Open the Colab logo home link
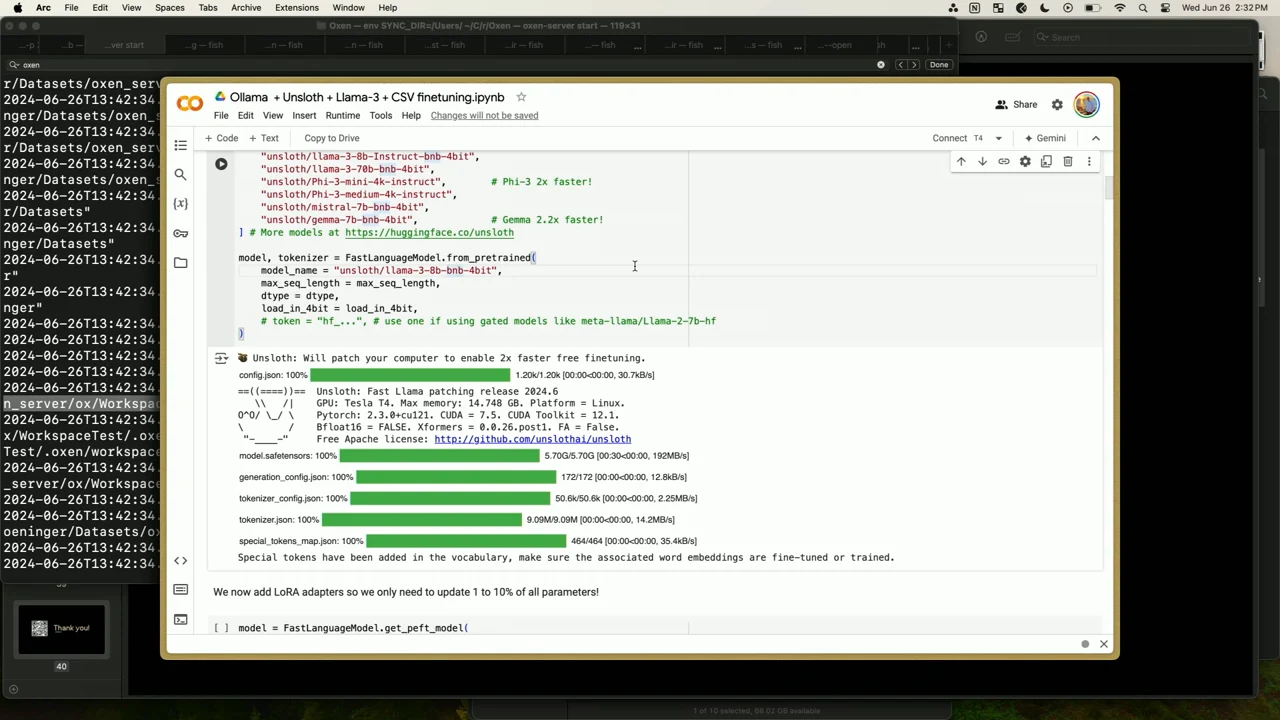Screen dimensions: 1280x720 pos(190,104)
